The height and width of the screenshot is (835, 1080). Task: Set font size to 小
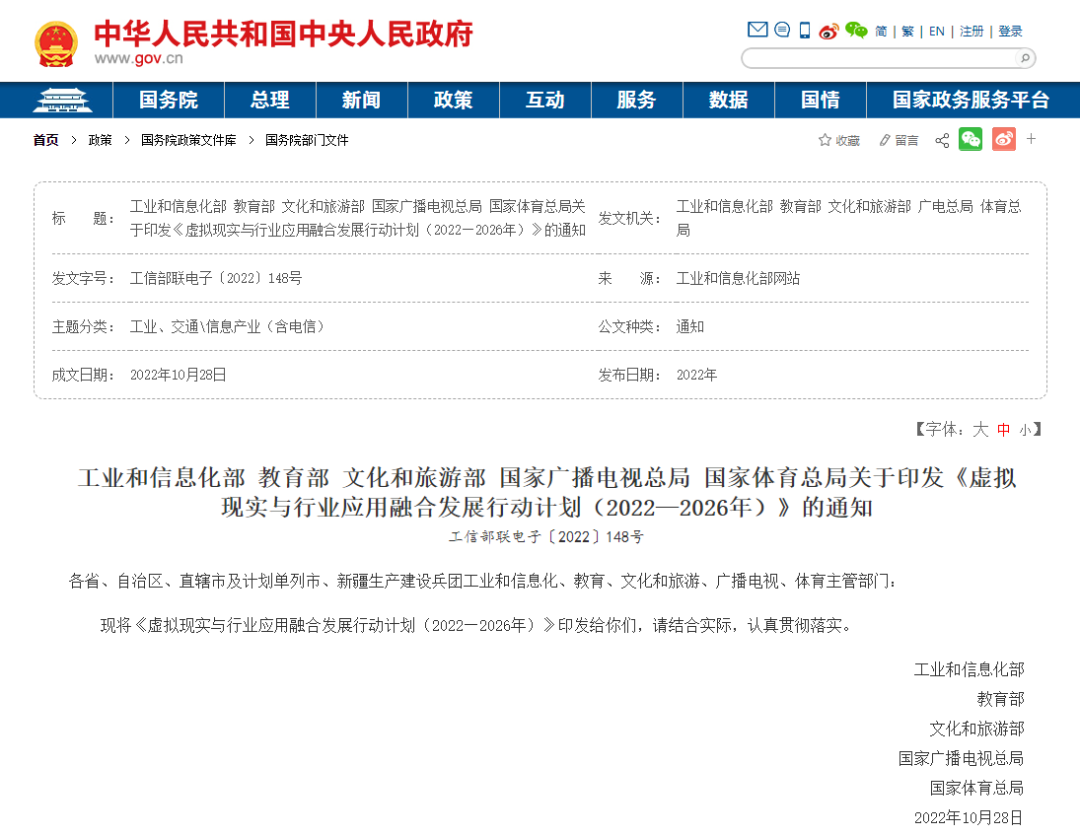click(x=1026, y=431)
